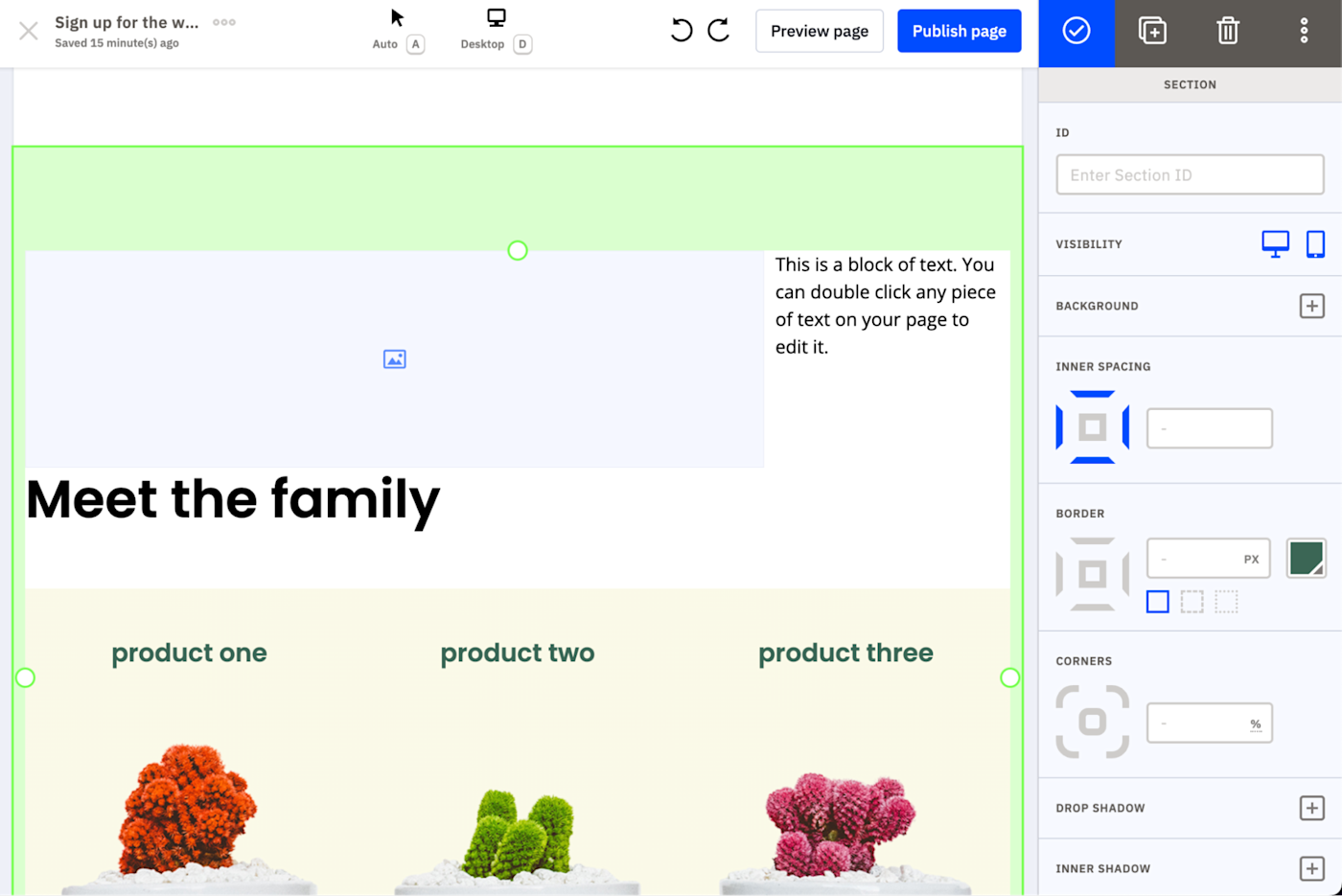Screen dimensions: 1342x896
Task: Select the 'product one' heading
Action: coord(189,654)
